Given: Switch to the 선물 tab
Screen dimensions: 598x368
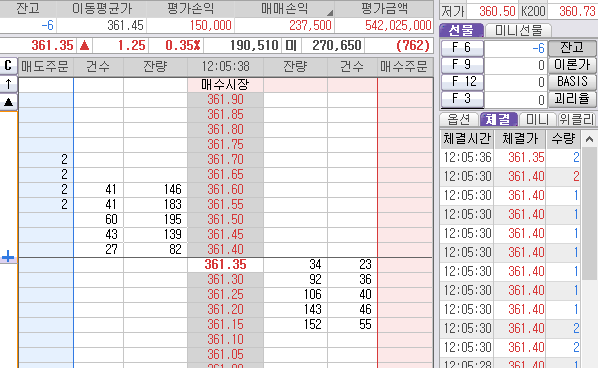Looking at the screenshot, I should (x=461, y=30).
